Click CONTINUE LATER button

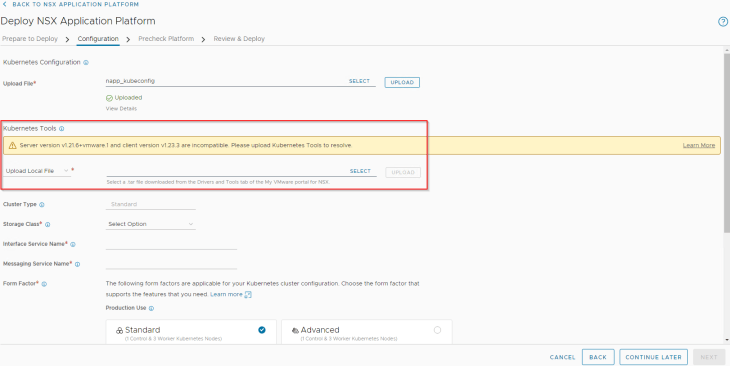653,357
